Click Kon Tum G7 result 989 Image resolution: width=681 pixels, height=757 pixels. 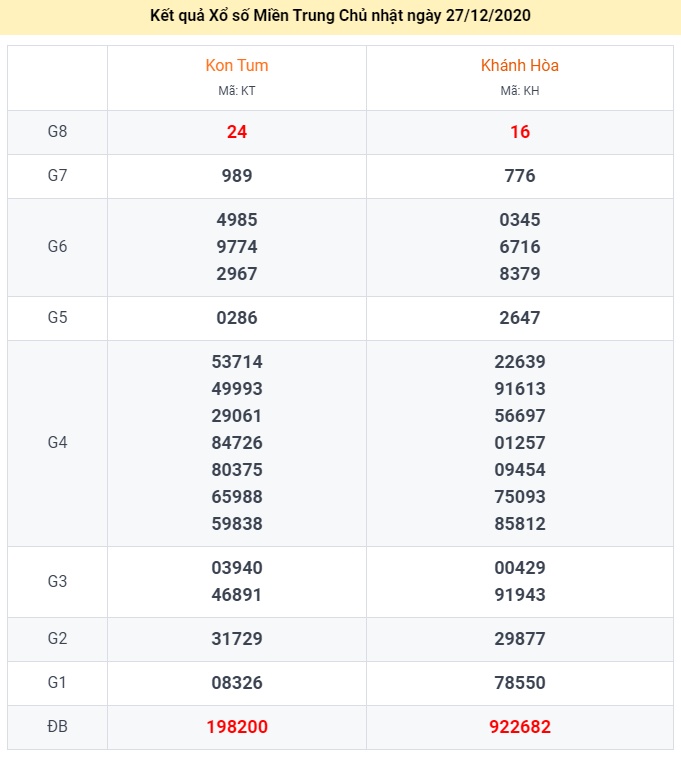[237, 176]
